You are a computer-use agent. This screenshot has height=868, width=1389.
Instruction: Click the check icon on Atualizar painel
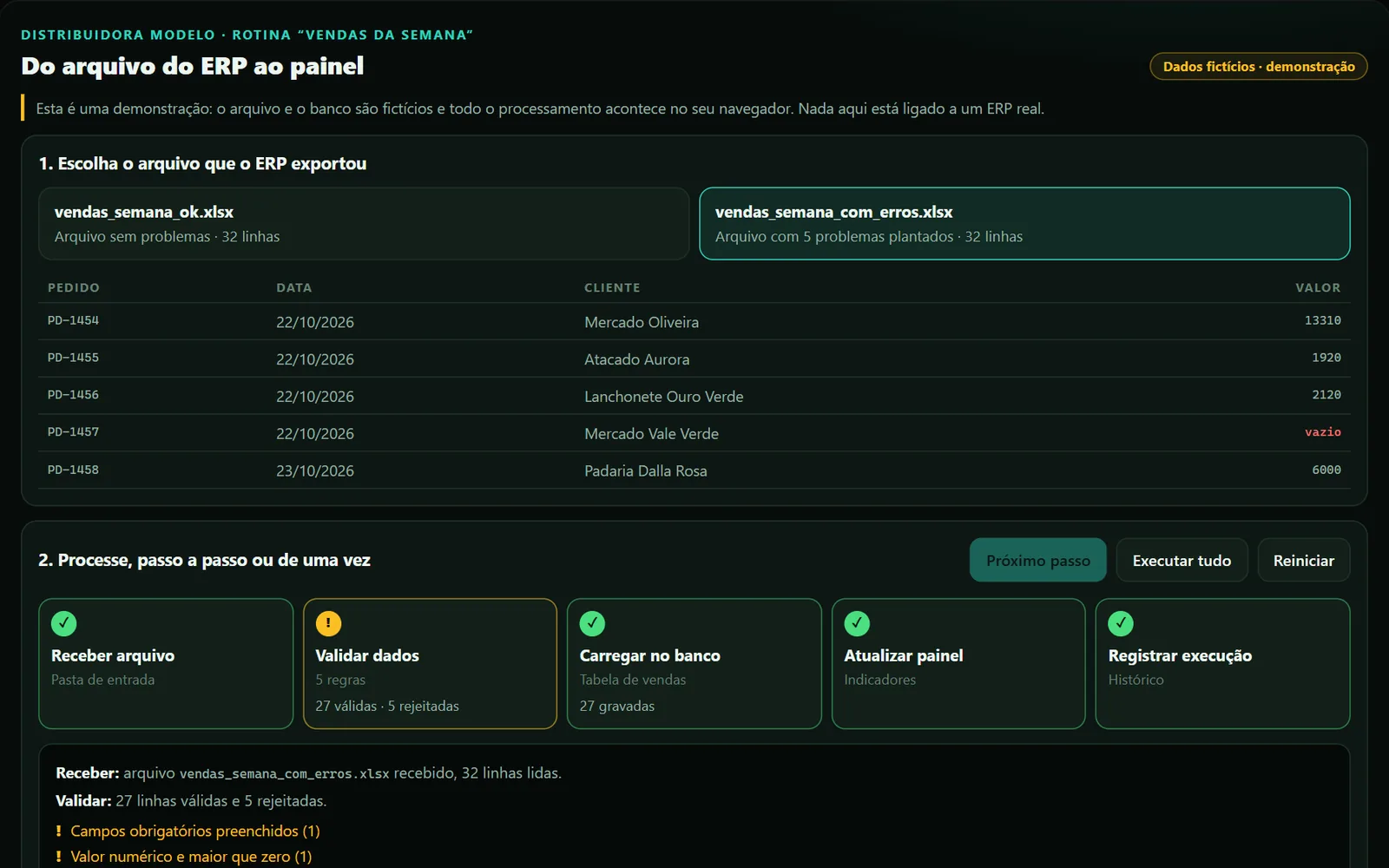click(x=857, y=623)
